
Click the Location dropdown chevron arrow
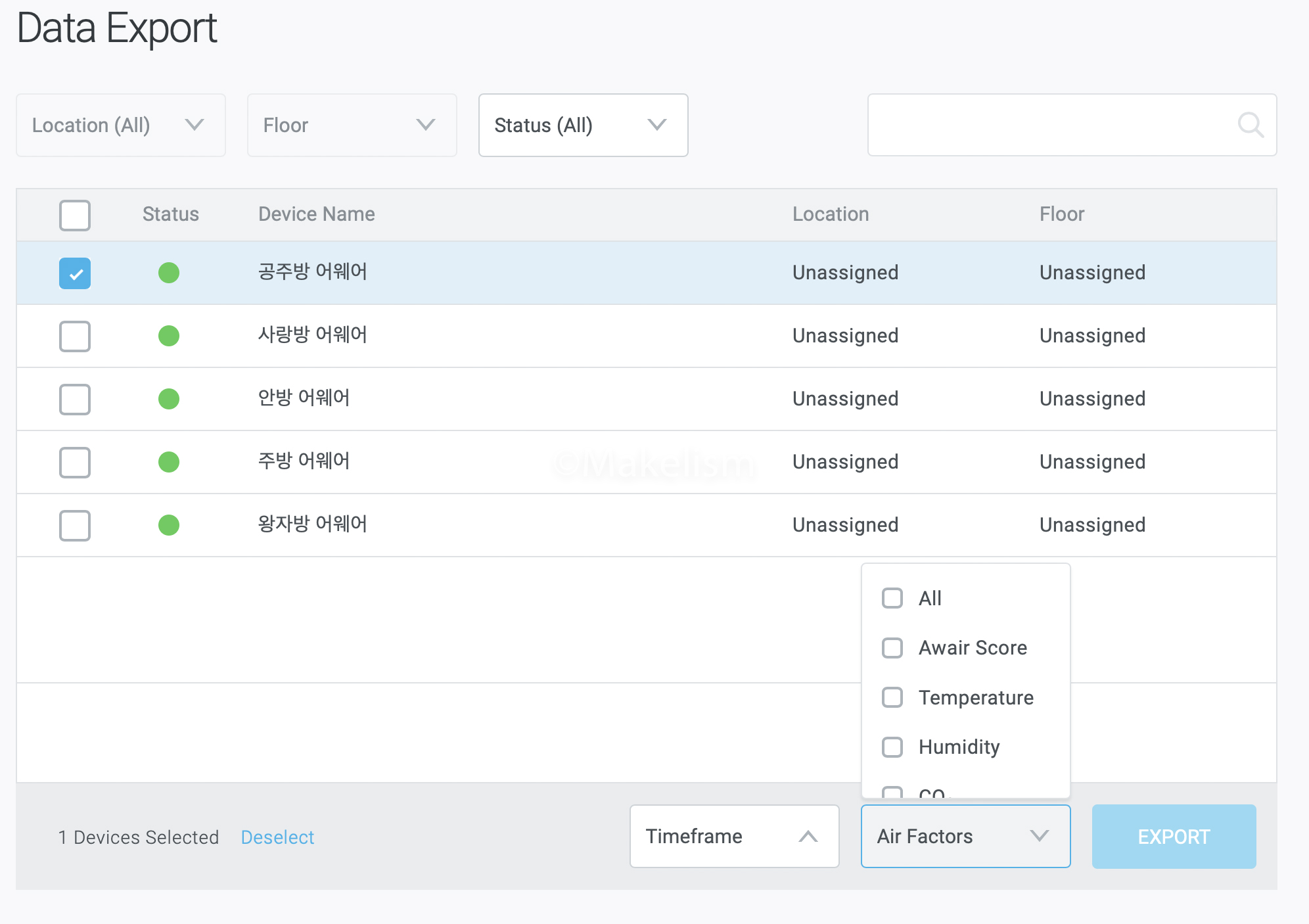pos(195,125)
